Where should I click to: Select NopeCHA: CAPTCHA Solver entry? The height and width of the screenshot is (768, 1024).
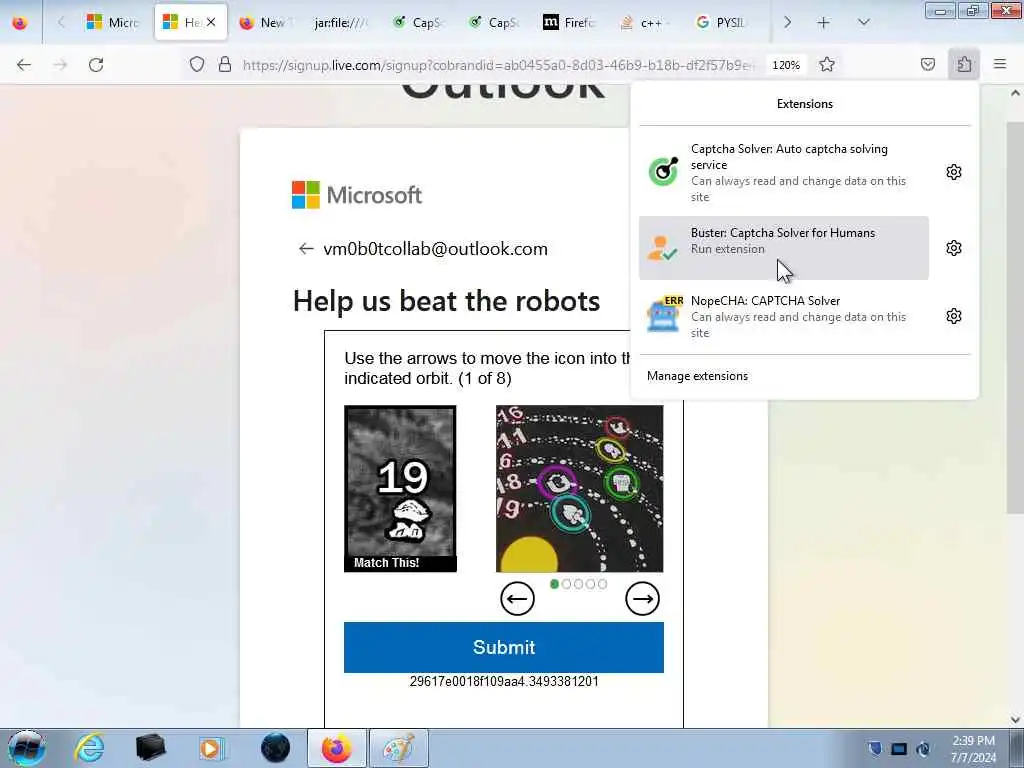tap(784, 316)
